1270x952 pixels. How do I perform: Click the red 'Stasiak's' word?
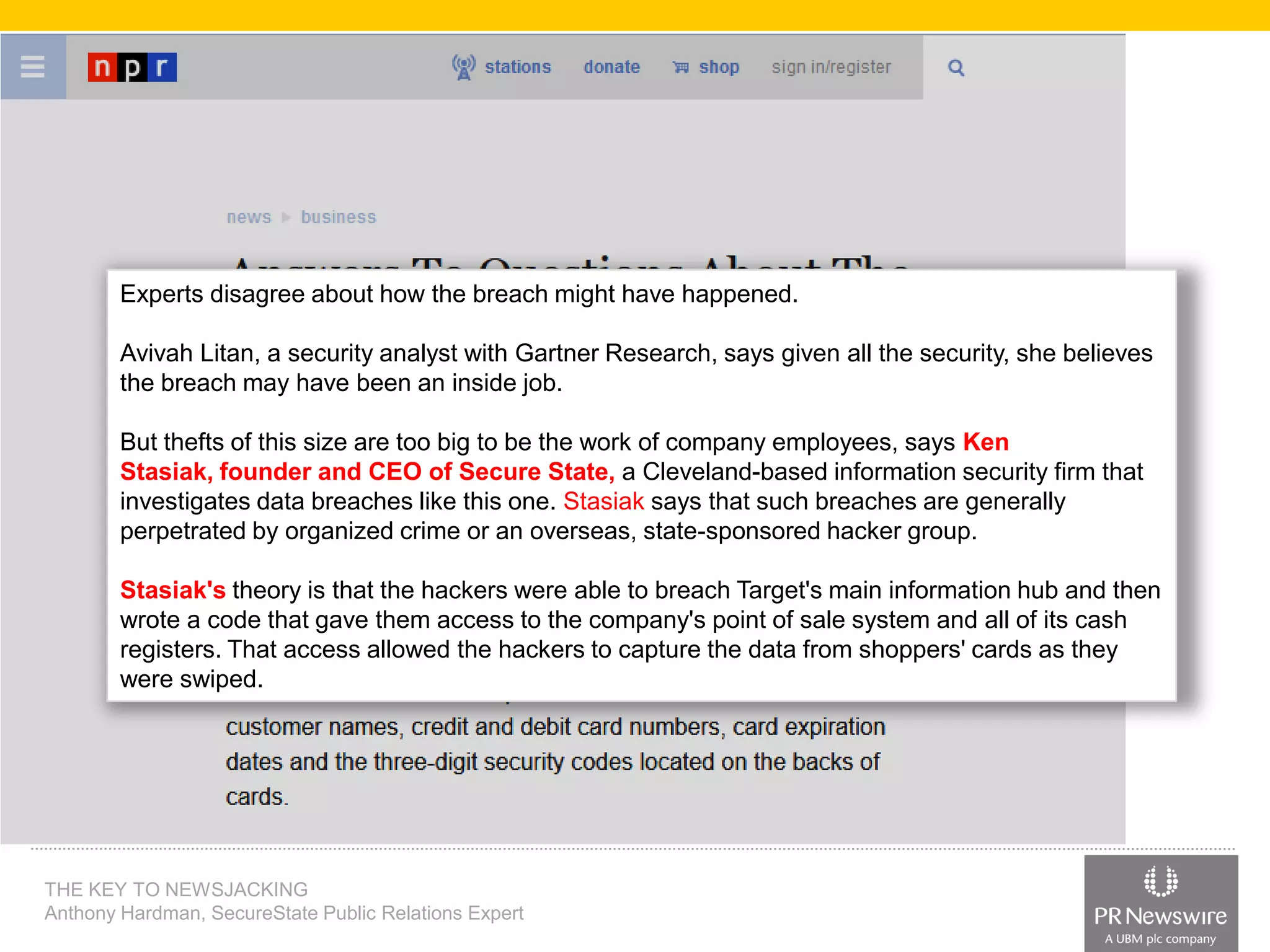[x=172, y=590]
